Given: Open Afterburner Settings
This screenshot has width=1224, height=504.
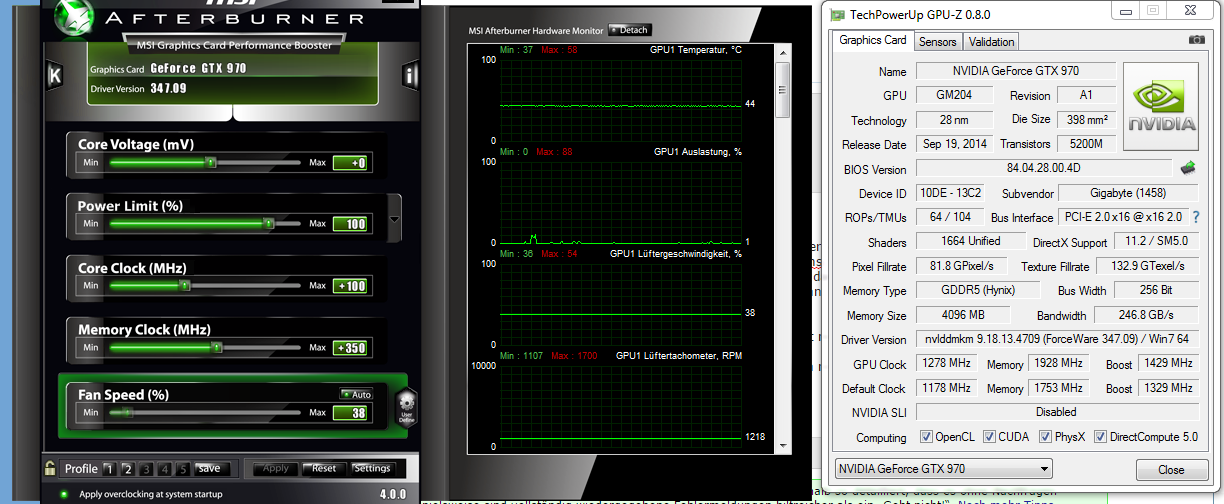Looking at the screenshot, I should point(372,468).
